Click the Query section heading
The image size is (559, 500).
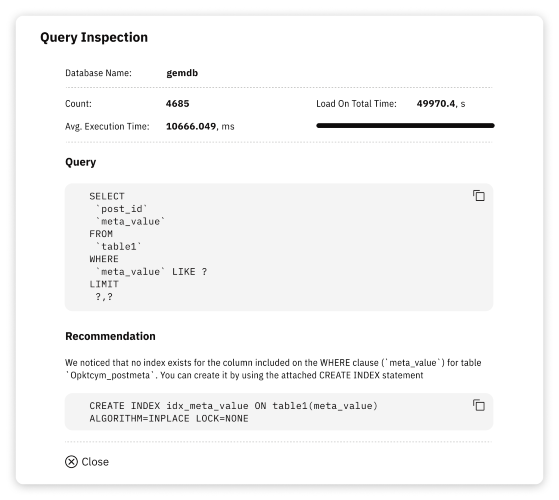click(x=81, y=162)
